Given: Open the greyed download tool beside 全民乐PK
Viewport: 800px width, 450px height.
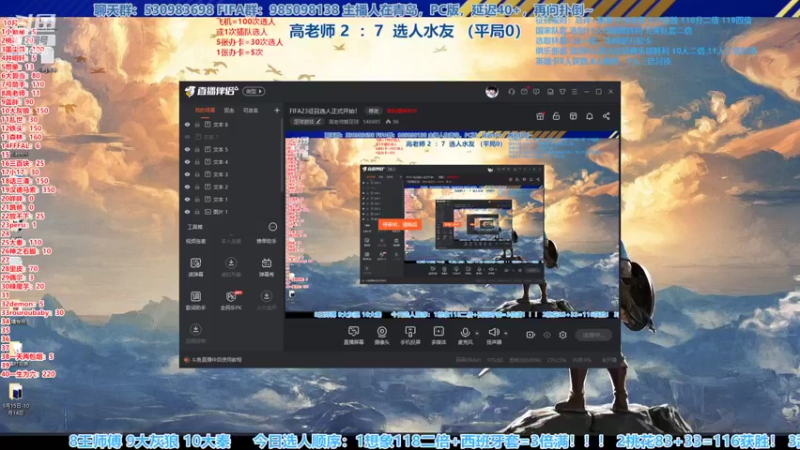Looking at the screenshot, I should 266,301.
